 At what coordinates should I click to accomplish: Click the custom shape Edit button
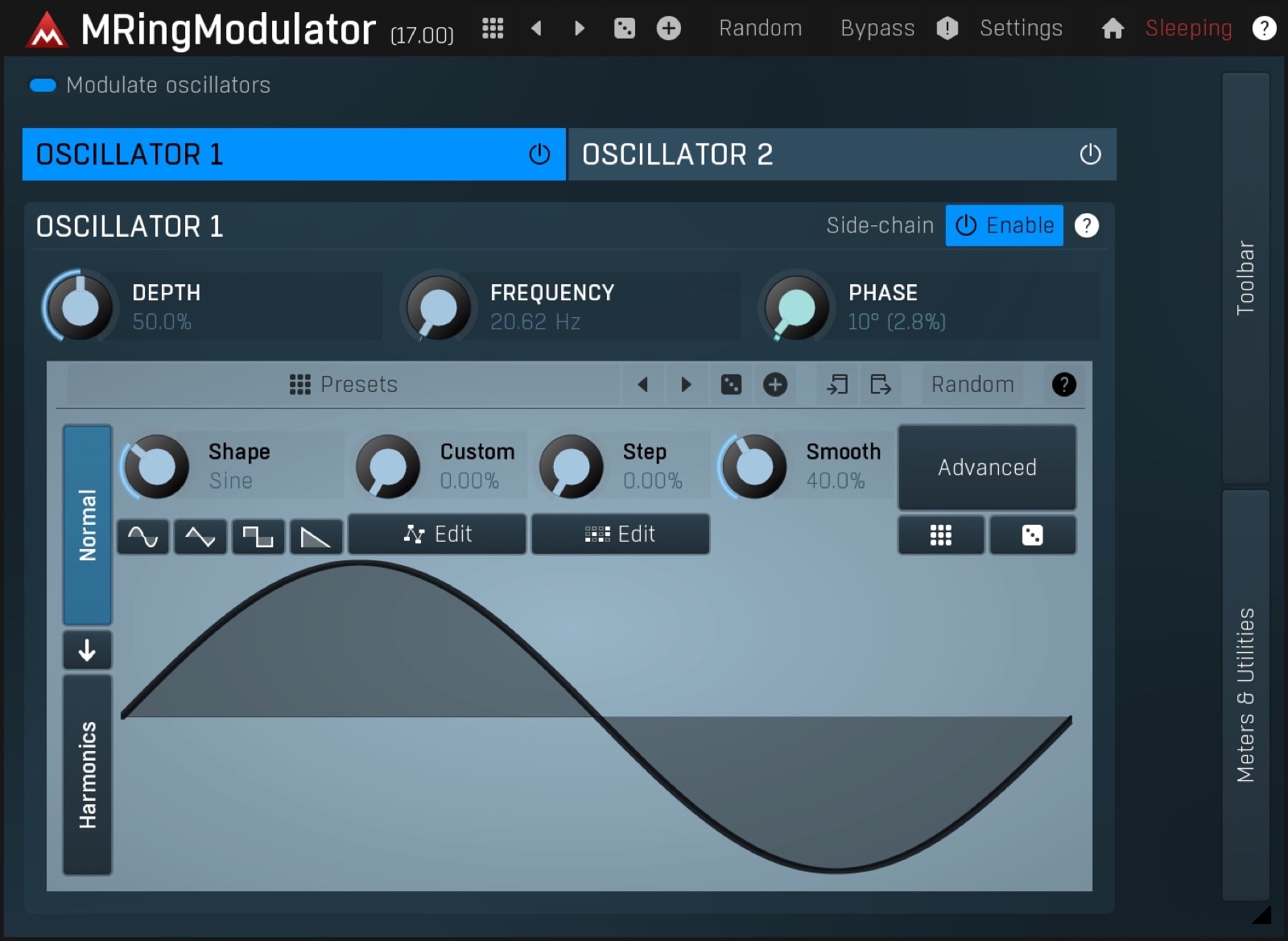437,534
